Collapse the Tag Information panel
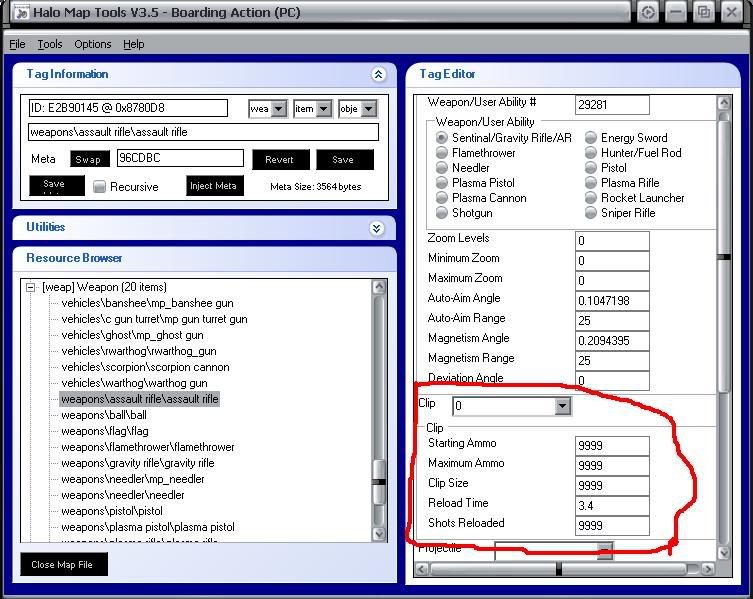The height and width of the screenshot is (599, 753). (378, 74)
